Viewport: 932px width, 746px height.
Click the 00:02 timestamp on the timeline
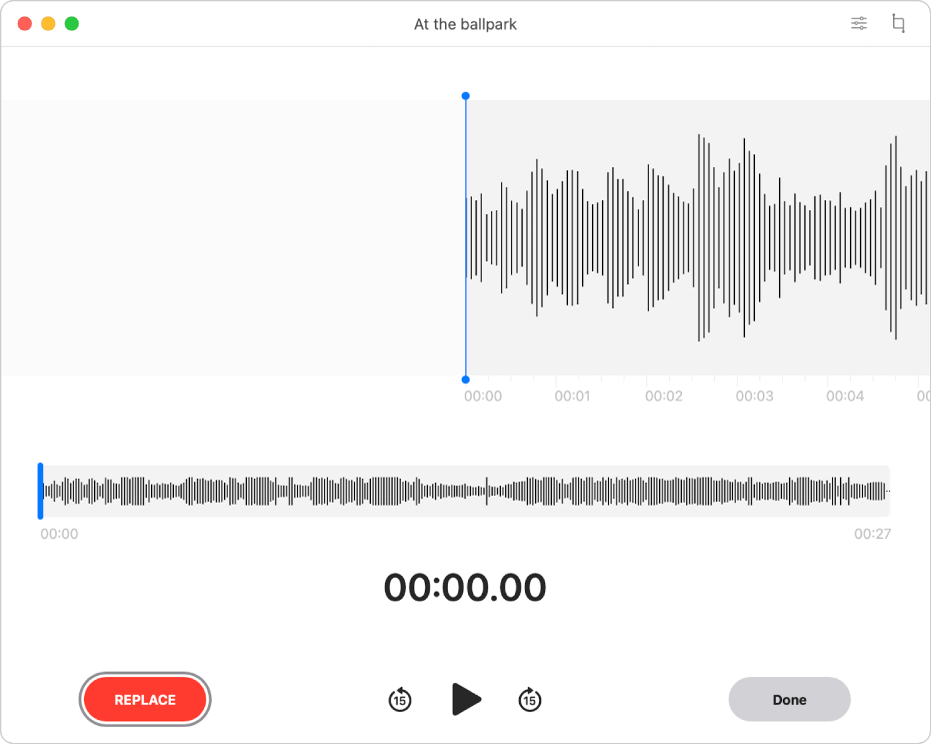[x=663, y=395]
